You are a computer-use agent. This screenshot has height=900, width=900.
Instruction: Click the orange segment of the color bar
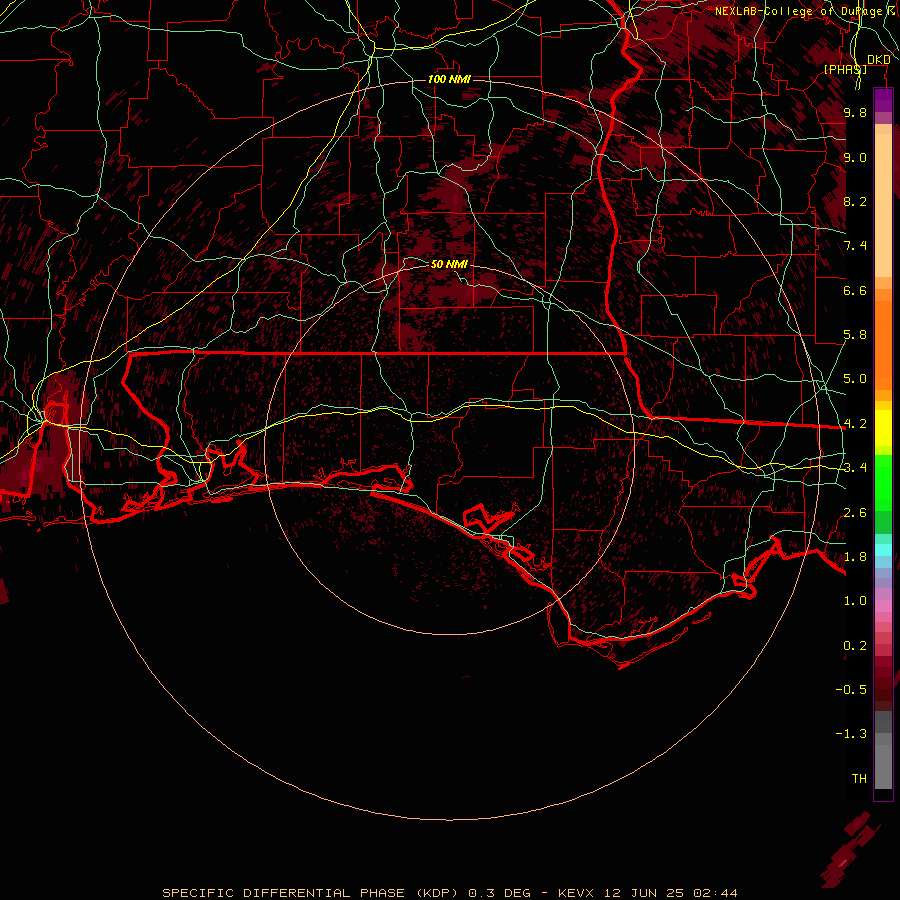pyautogui.click(x=883, y=344)
